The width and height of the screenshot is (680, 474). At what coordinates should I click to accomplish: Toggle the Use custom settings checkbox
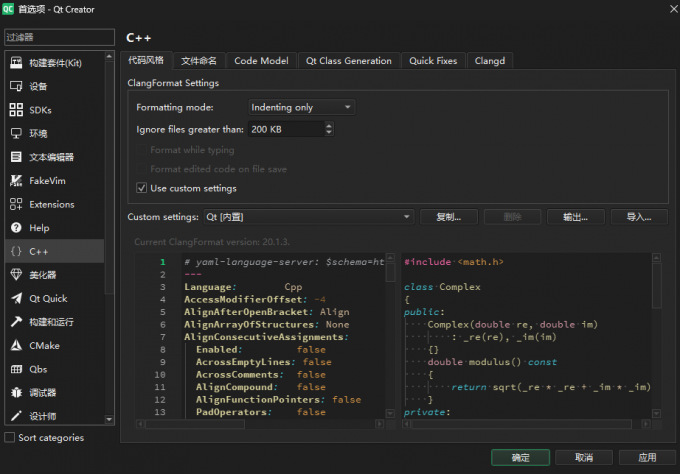click(x=141, y=188)
